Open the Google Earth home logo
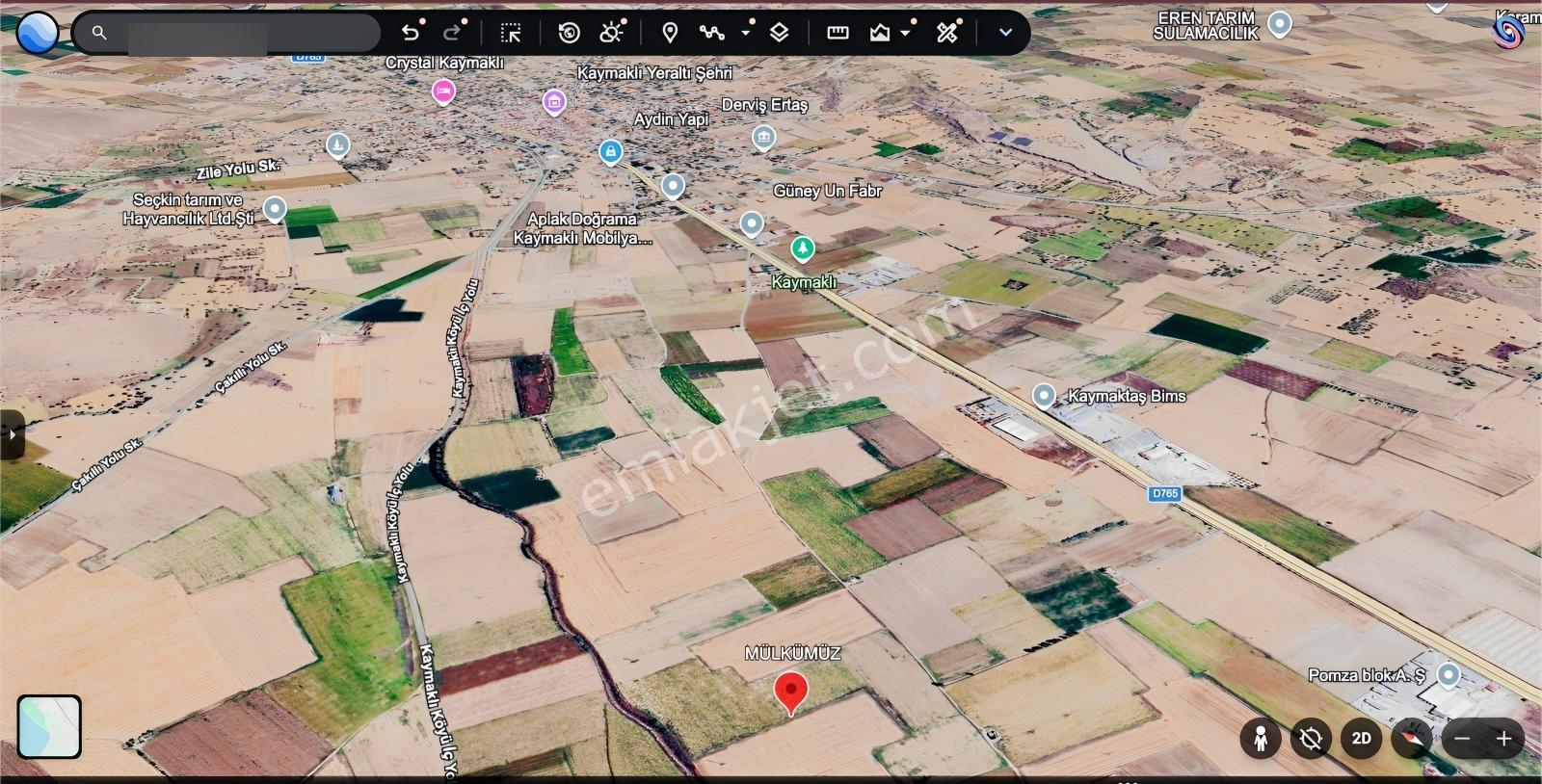This screenshot has height=784, width=1542. pyautogui.click(x=38, y=33)
